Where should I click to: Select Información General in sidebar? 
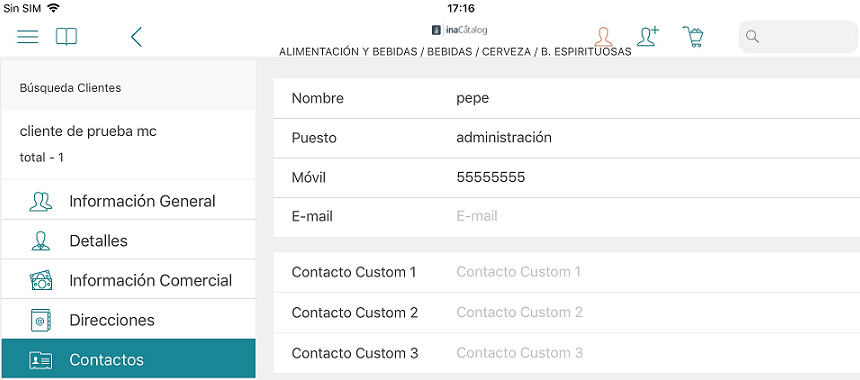tap(129, 201)
